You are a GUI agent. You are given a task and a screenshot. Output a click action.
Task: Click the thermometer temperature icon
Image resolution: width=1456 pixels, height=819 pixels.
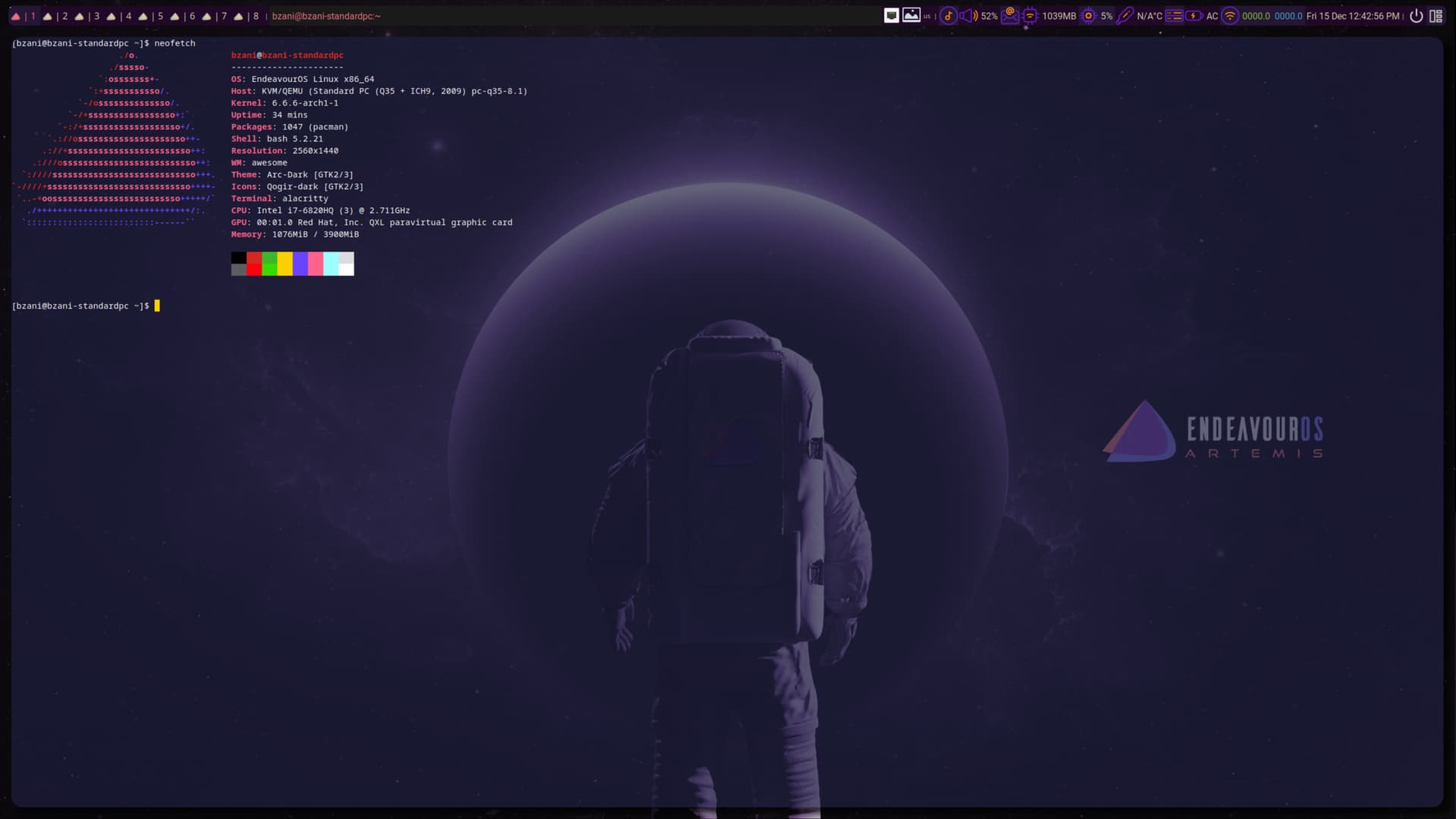click(x=1125, y=16)
